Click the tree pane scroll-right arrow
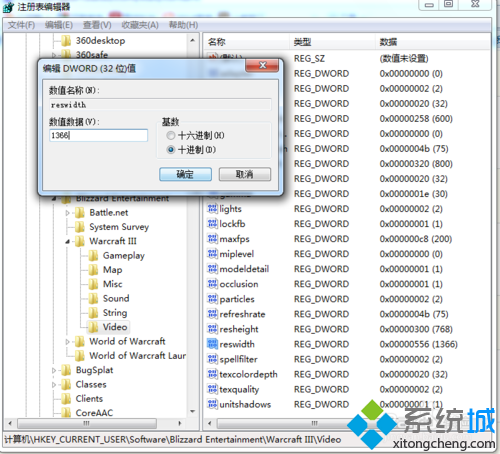The image size is (500, 454). 180,423
